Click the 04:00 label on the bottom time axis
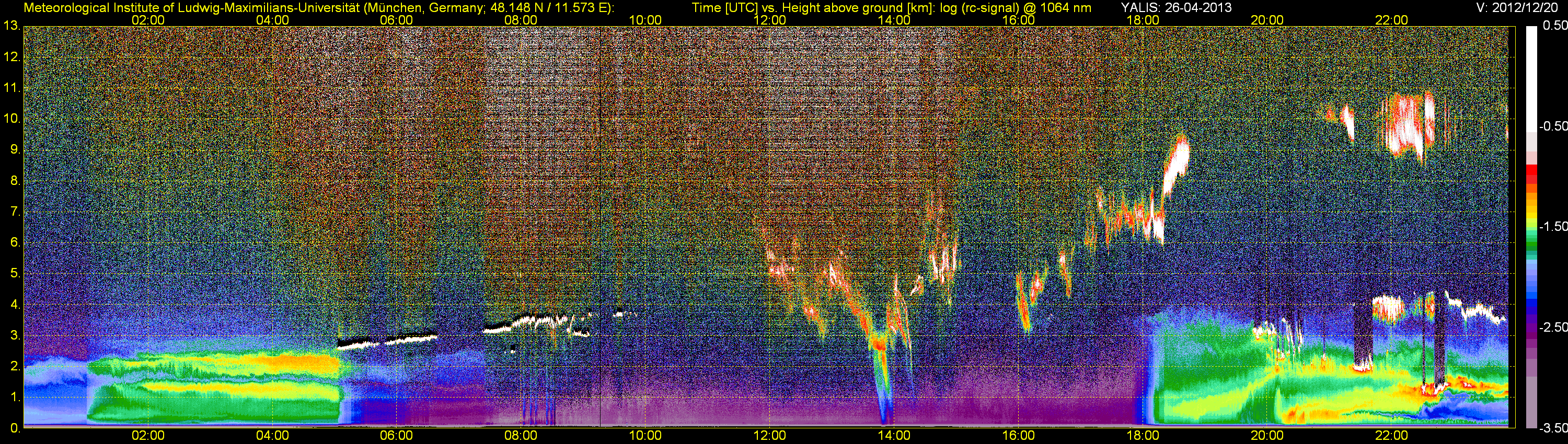Screen dimensions: 1568x444 click(272, 436)
